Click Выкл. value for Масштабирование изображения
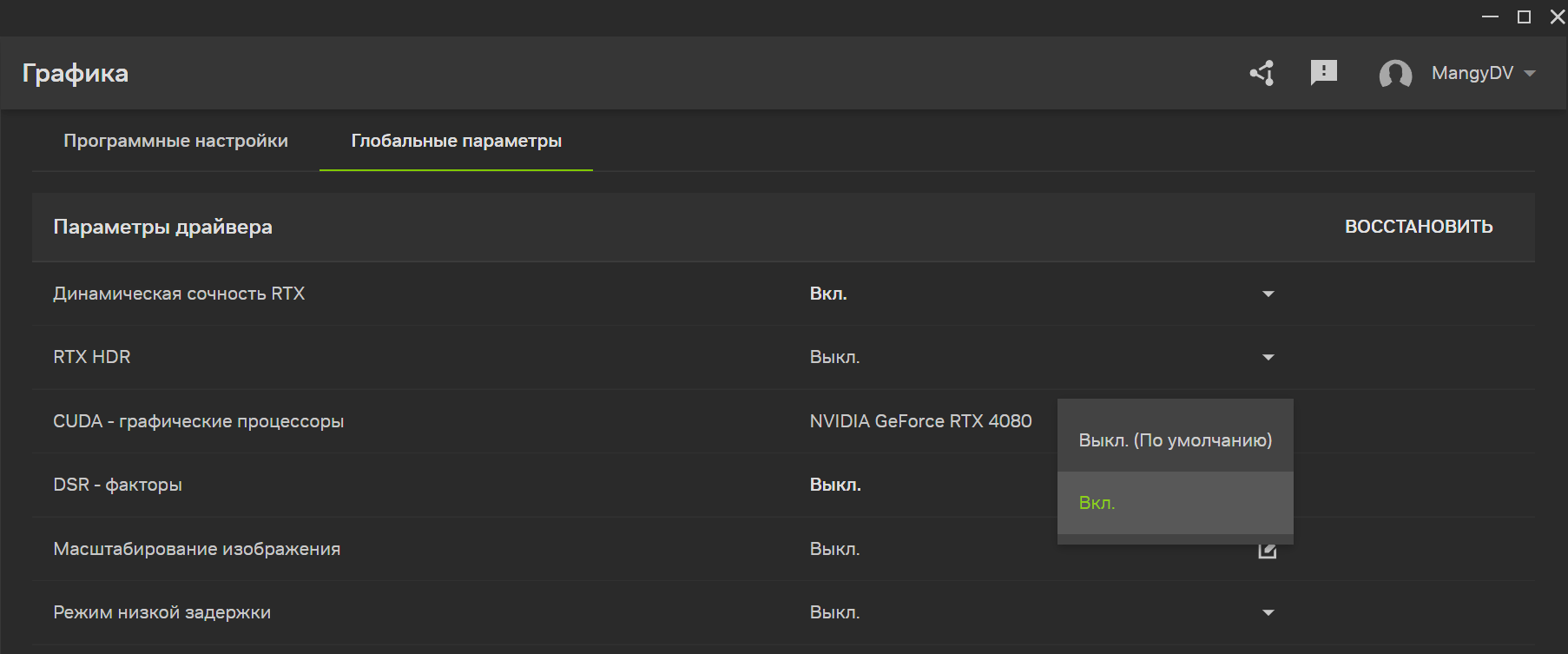 point(834,549)
